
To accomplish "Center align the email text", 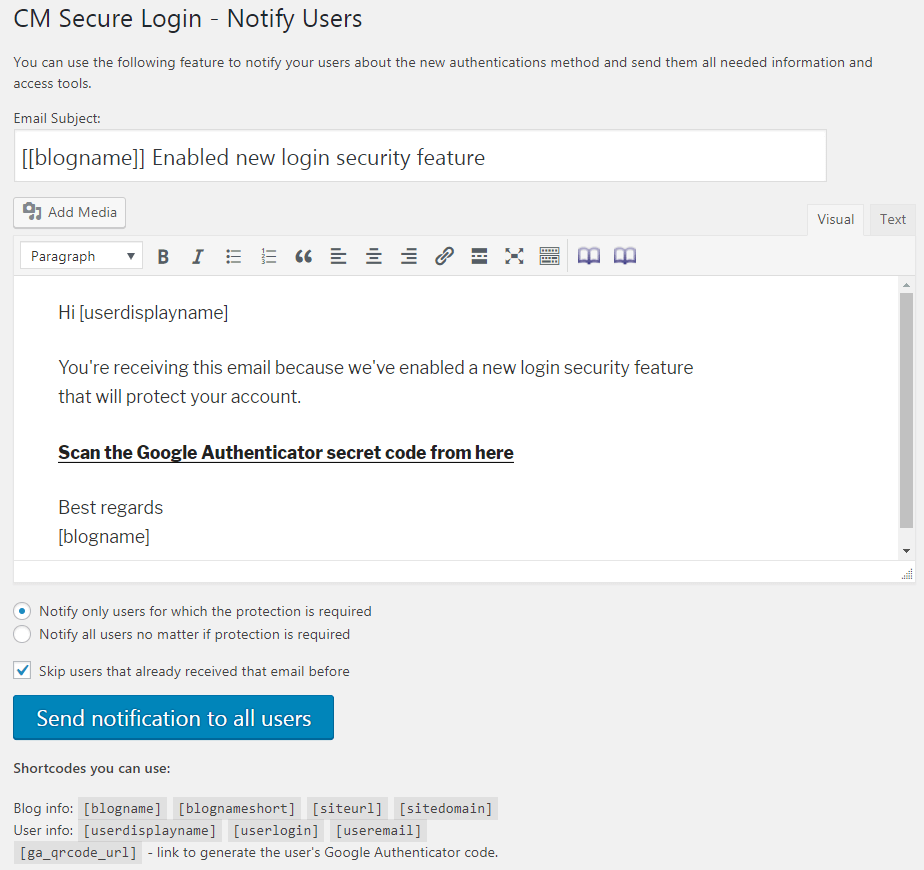I will pos(374,257).
